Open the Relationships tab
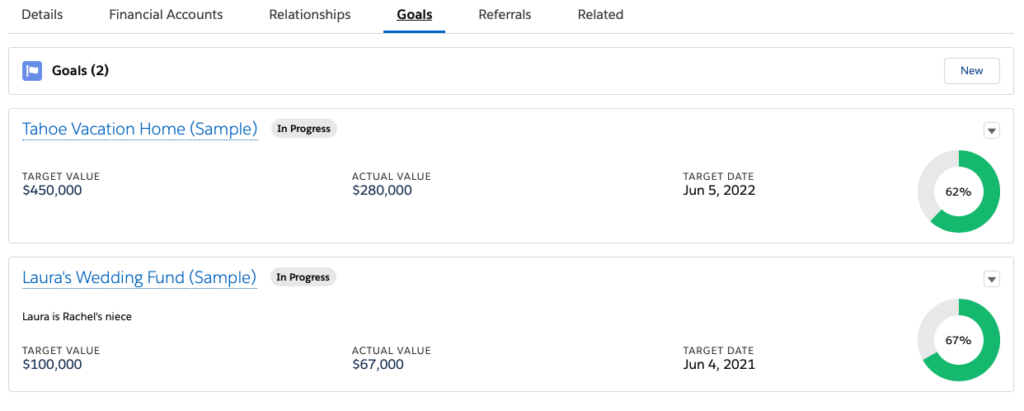The image size is (1024, 411). pos(310,15)
